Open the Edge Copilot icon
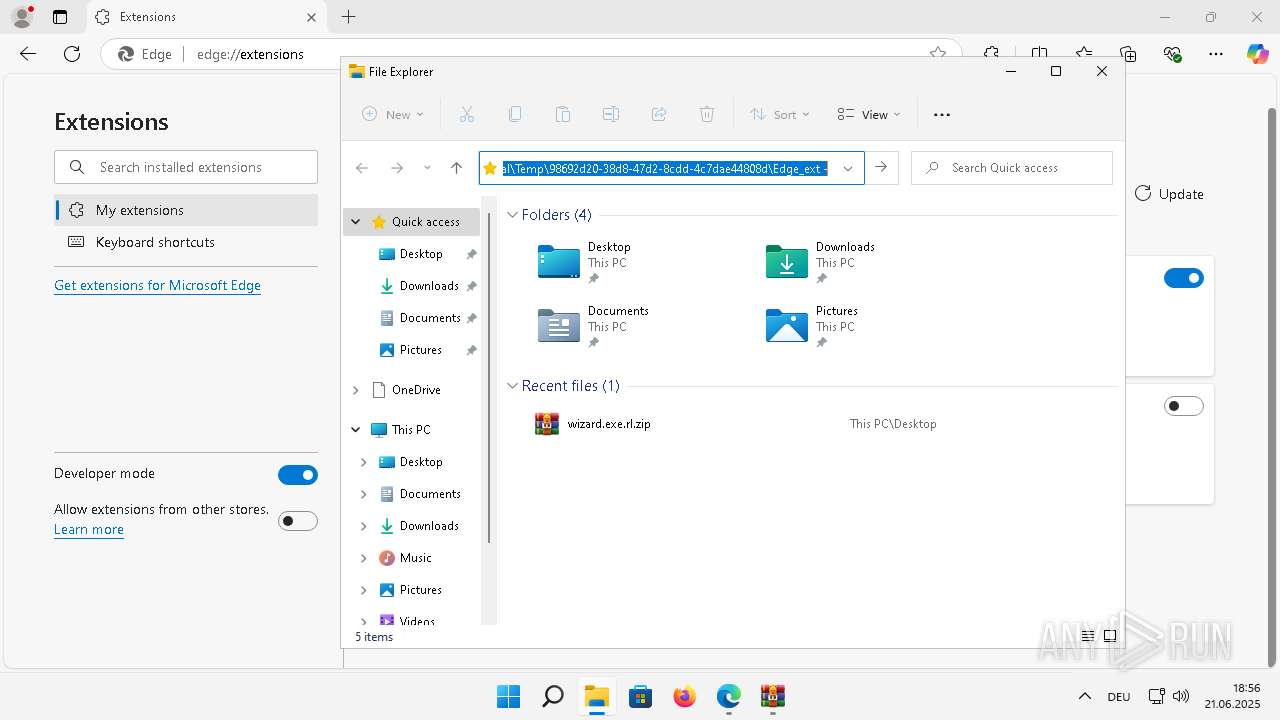The height and width of the screenshot is (720, 1280). (1257, 54)
